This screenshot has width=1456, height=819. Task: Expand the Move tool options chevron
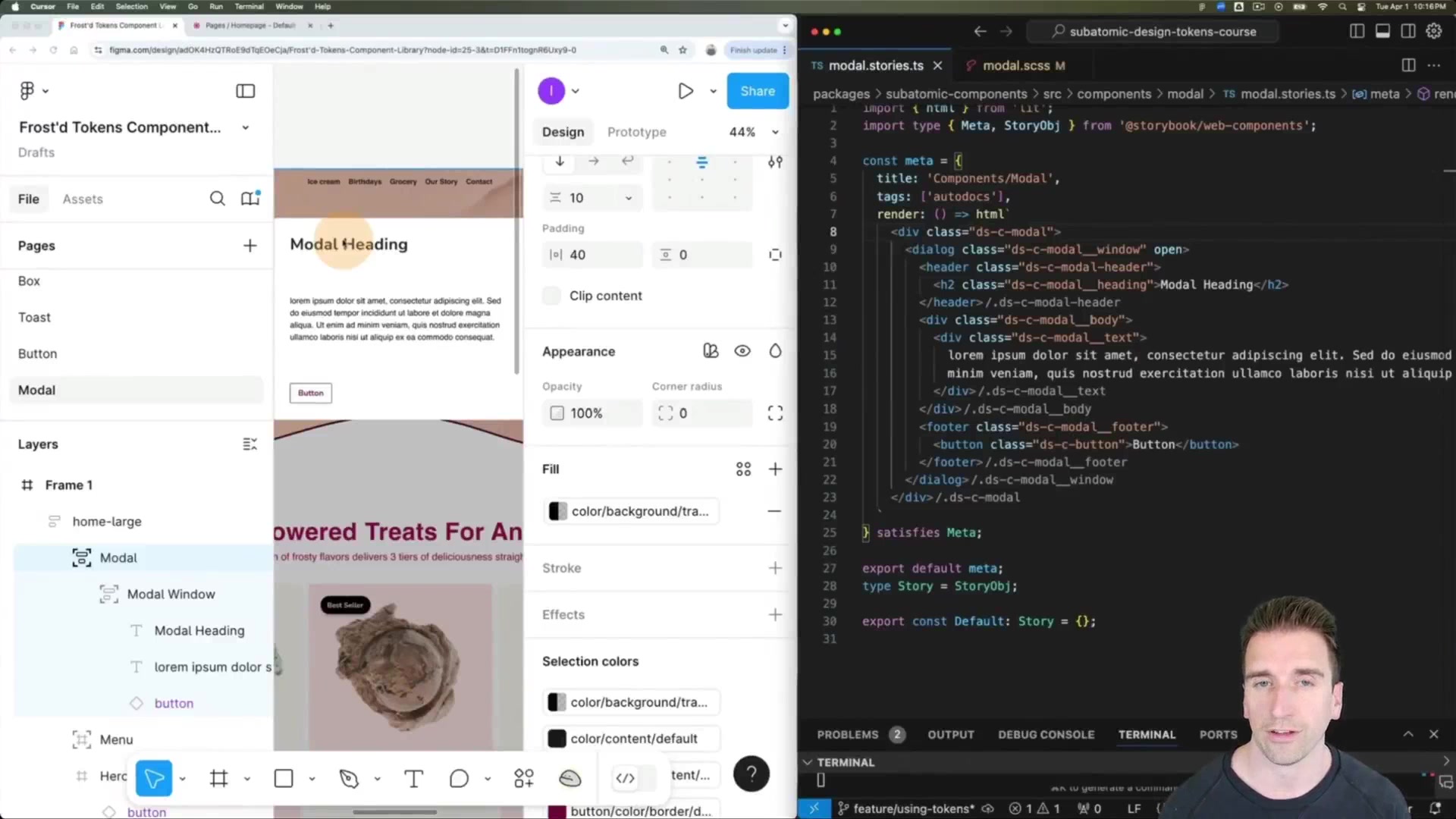pos(182,779)
